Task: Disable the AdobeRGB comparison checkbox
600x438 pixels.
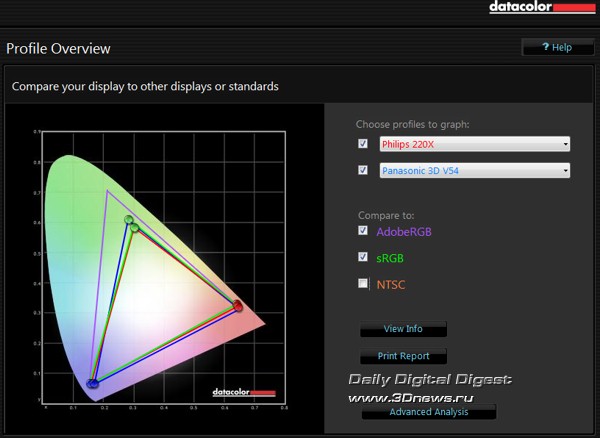Action: (363, 231)
